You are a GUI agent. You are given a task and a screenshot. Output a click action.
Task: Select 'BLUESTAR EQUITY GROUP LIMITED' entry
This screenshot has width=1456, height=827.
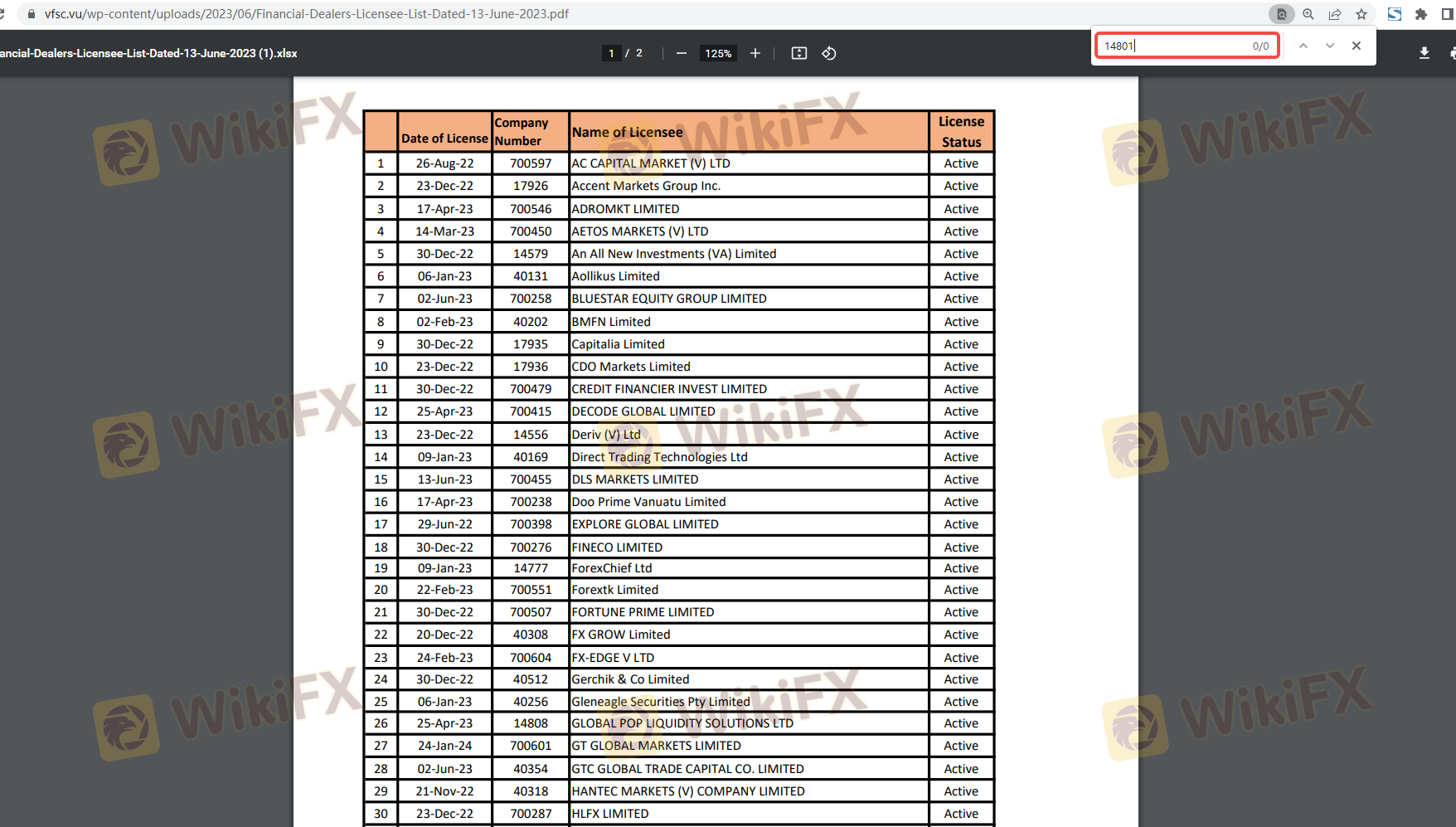point(669,299)
